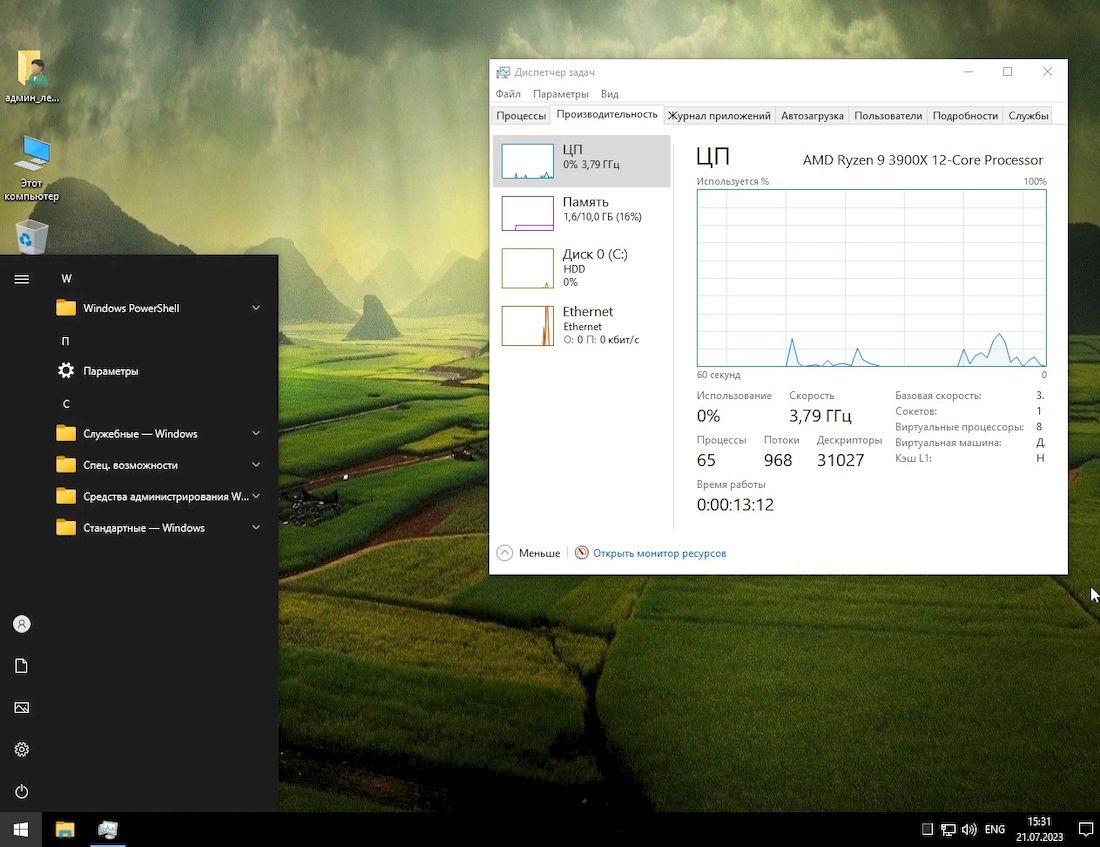Select the Диск 0 (C:) performance item
This screenshot has width=1100, height=847.
[x=582, y=268]
